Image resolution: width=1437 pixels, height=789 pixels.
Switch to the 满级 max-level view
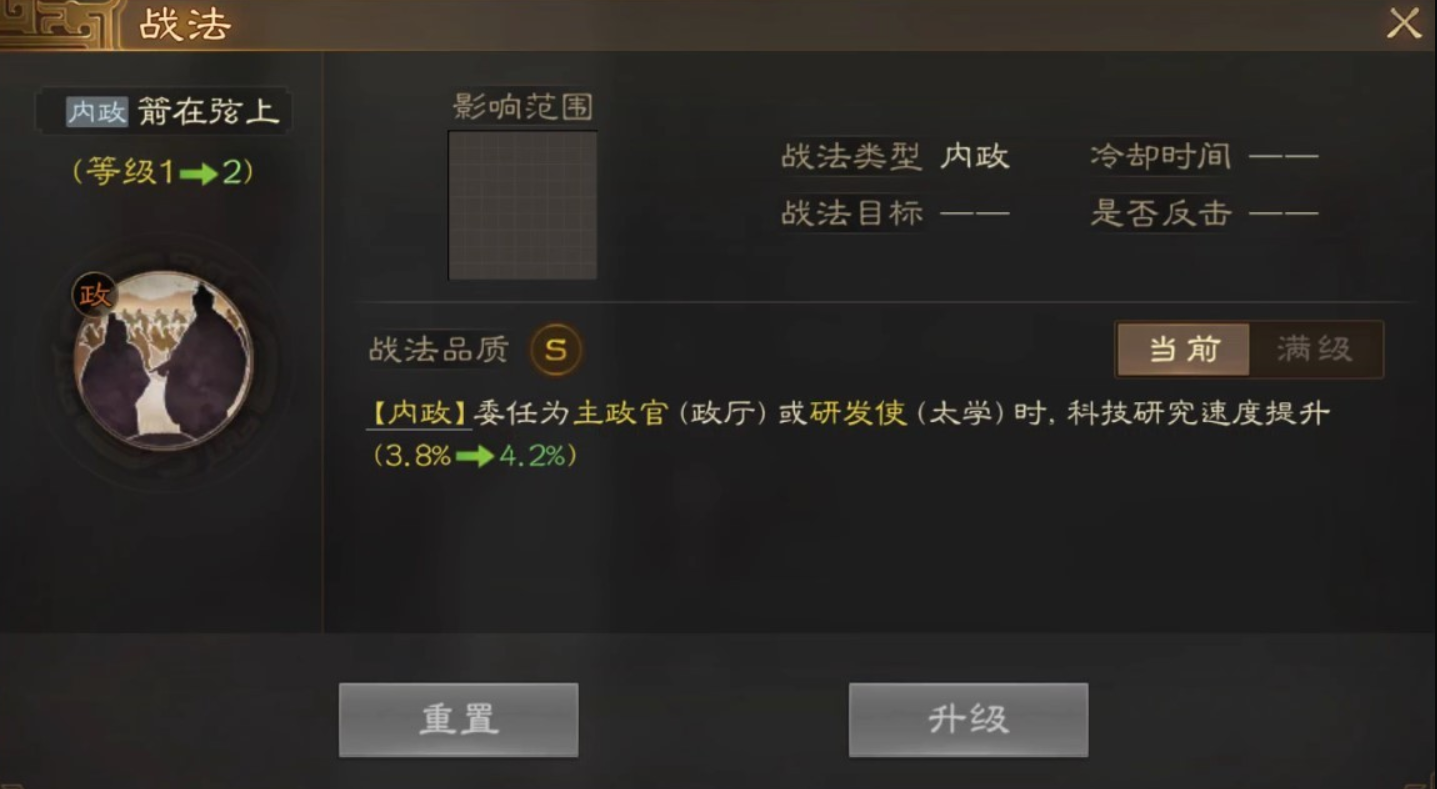[x=1315, y=349]
